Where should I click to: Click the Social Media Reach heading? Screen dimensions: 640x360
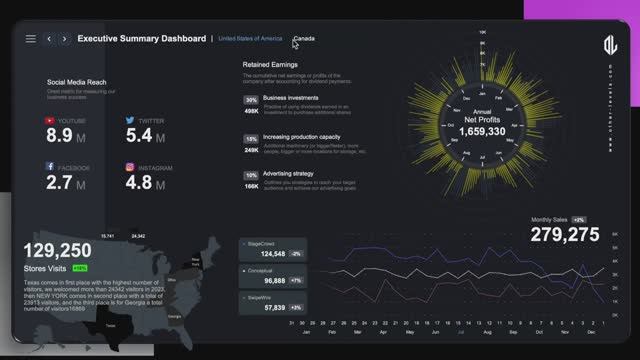click(x=77, y=82)
